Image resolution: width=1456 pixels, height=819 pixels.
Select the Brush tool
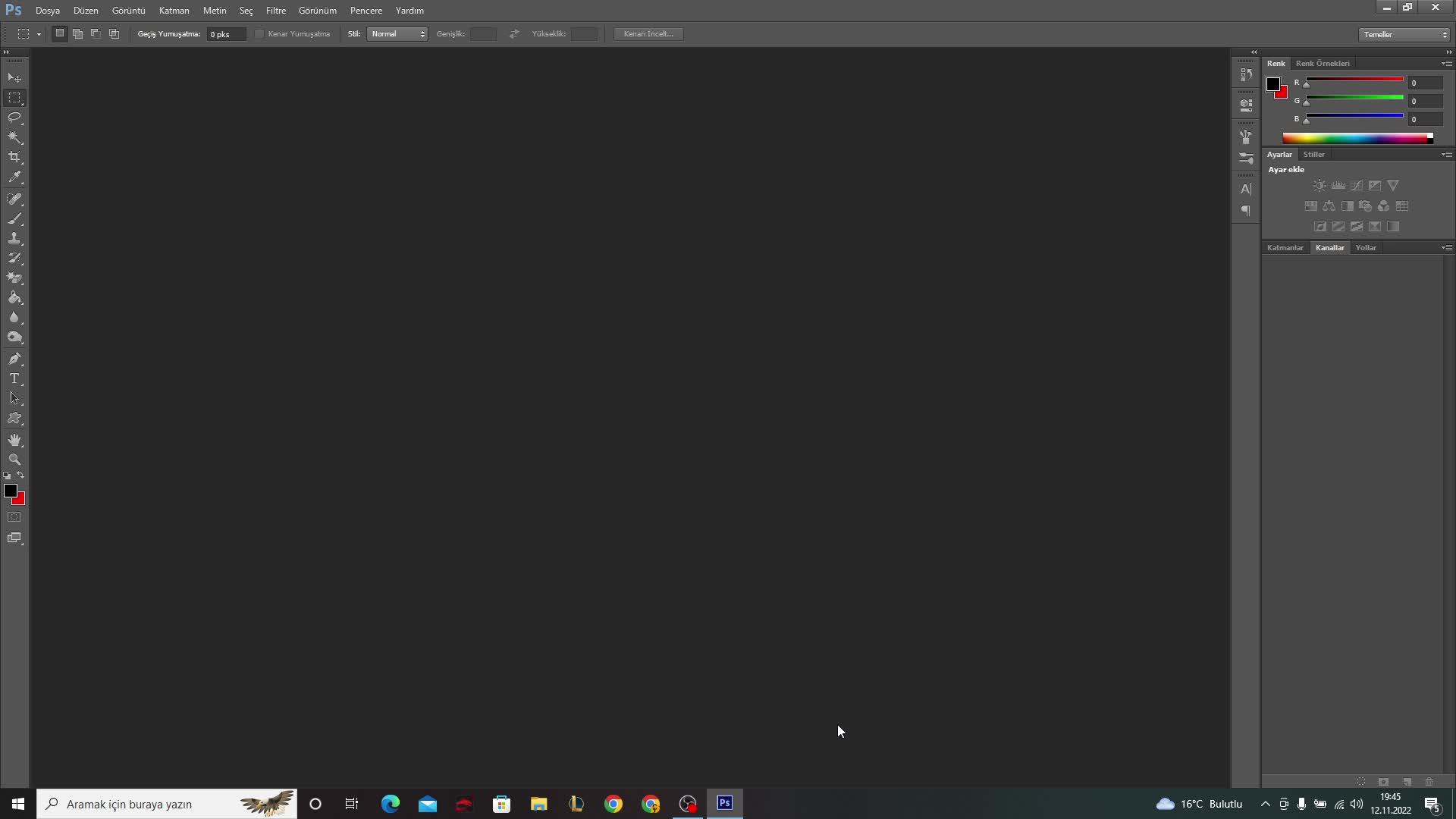coord(15,218)
